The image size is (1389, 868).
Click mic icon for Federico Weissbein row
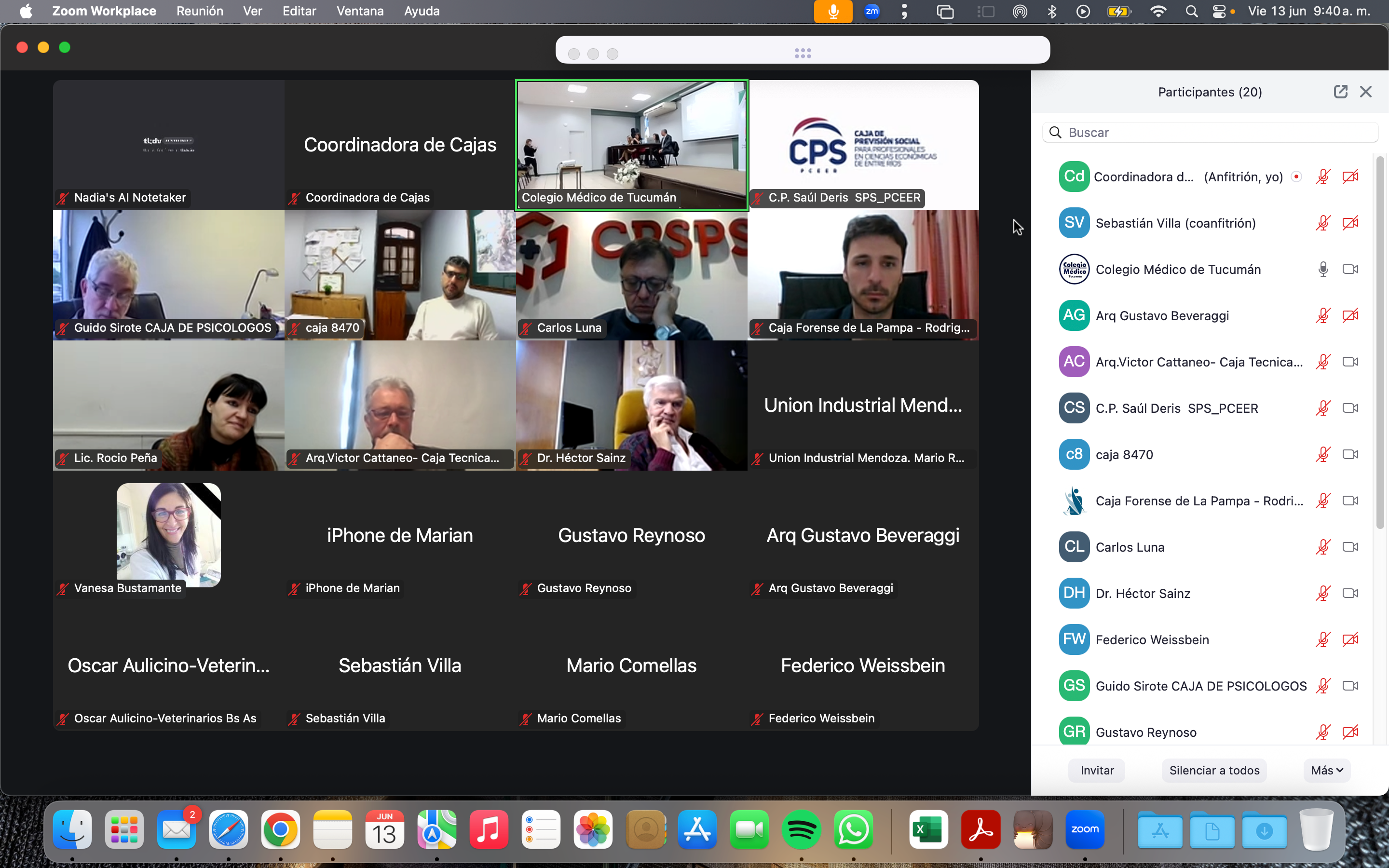coord(1323,639)
